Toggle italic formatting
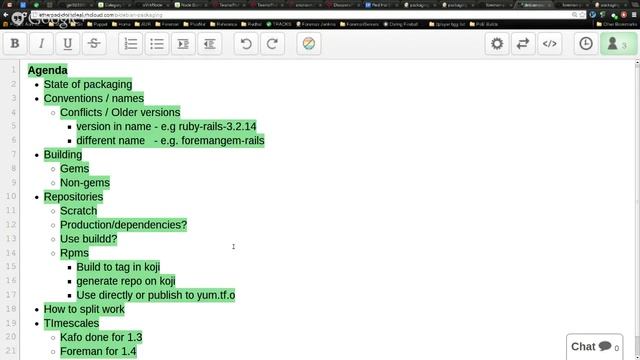Screen dimensions: 640x360 point(41,44)
